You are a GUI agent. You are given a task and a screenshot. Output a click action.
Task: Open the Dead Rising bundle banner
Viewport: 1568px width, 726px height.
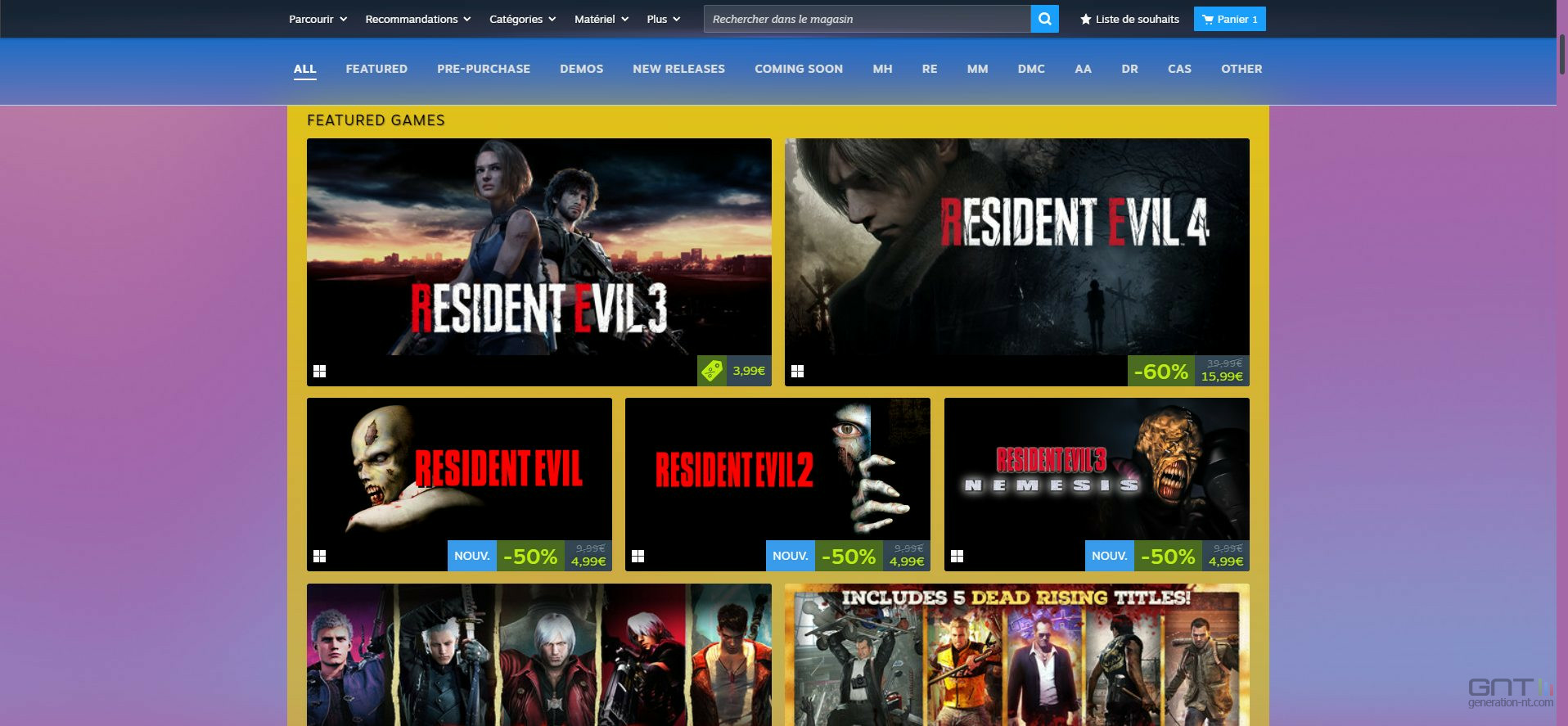click(1016, 654)
